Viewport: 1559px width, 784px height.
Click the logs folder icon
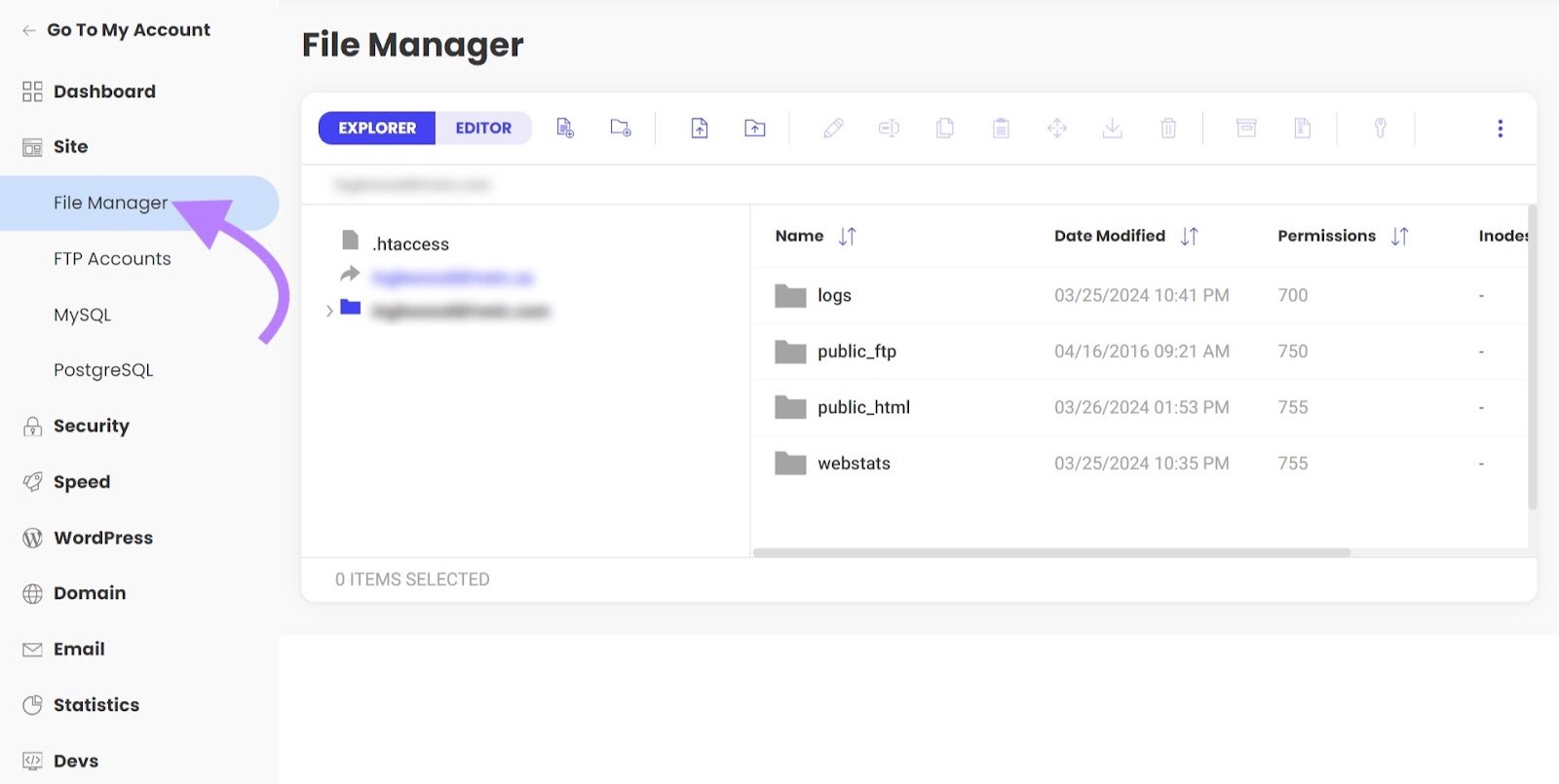click(x=790, y=296)
